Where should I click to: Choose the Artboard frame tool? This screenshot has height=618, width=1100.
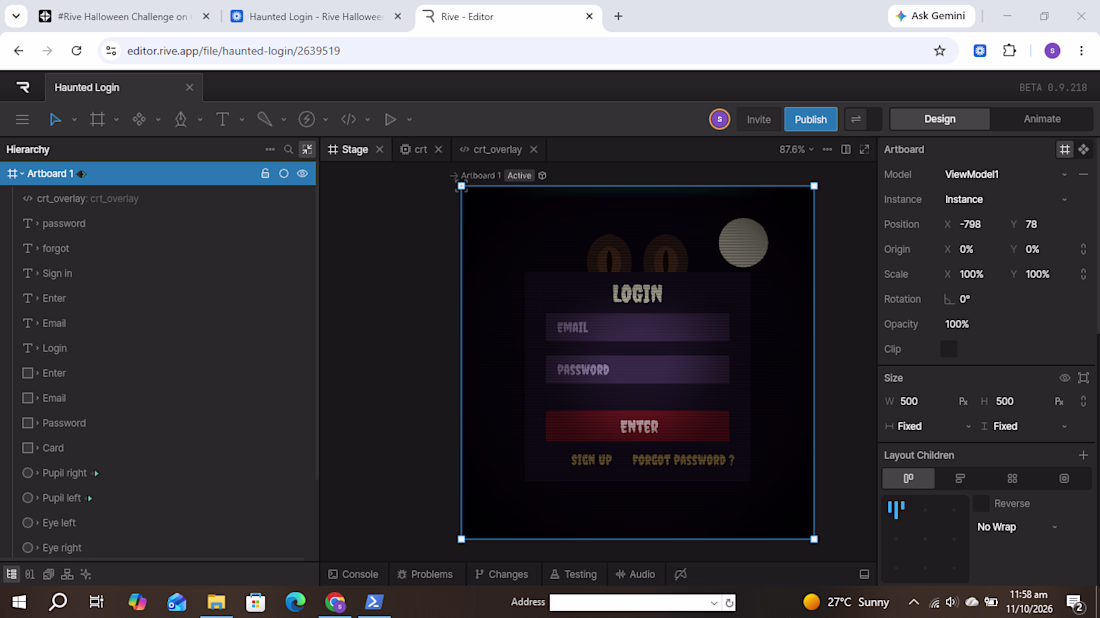[x=97, y=119]
